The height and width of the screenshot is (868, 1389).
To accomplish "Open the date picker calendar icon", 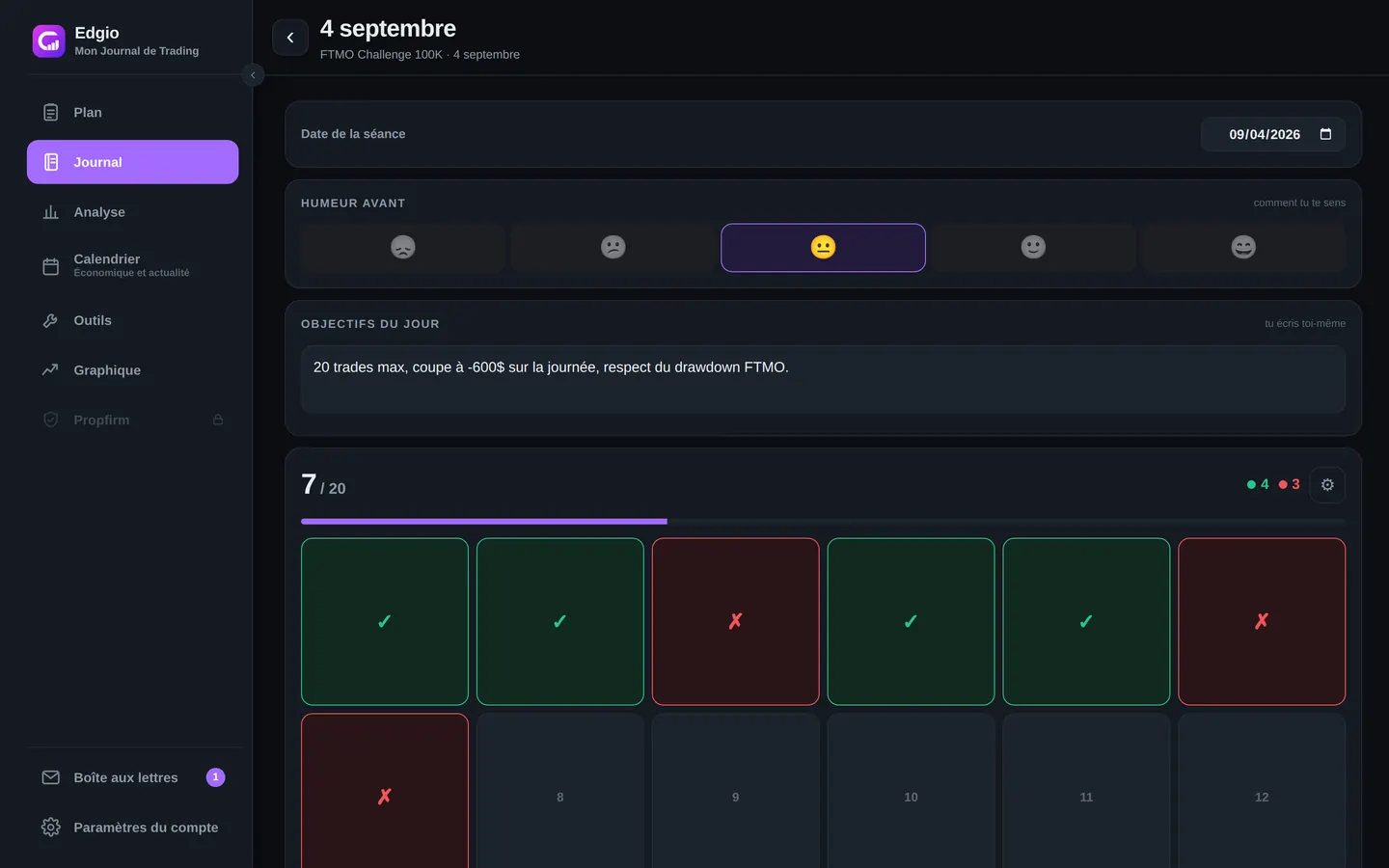I will click(x=1325, y=134).
